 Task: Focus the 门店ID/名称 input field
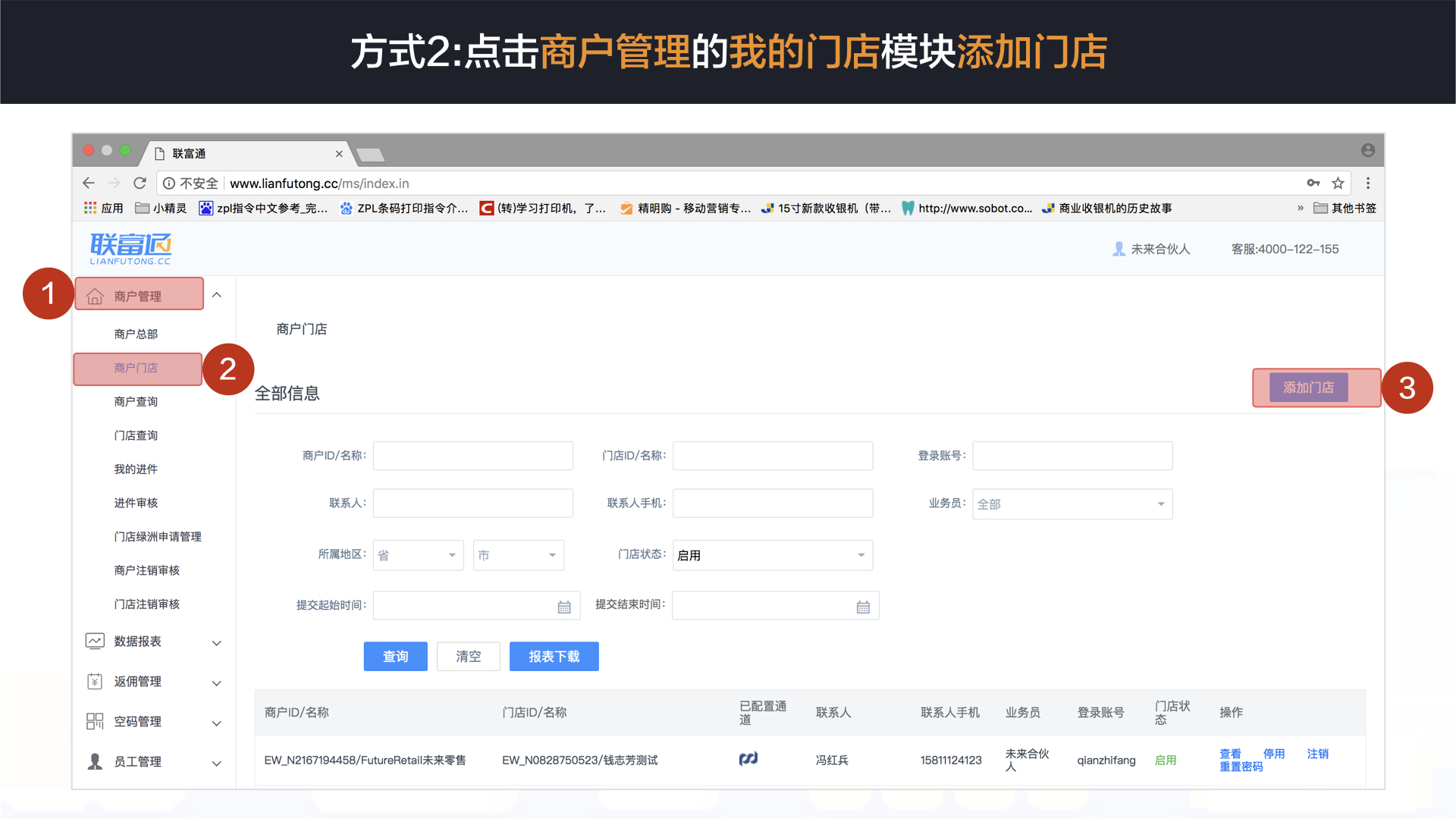[773, 456]
